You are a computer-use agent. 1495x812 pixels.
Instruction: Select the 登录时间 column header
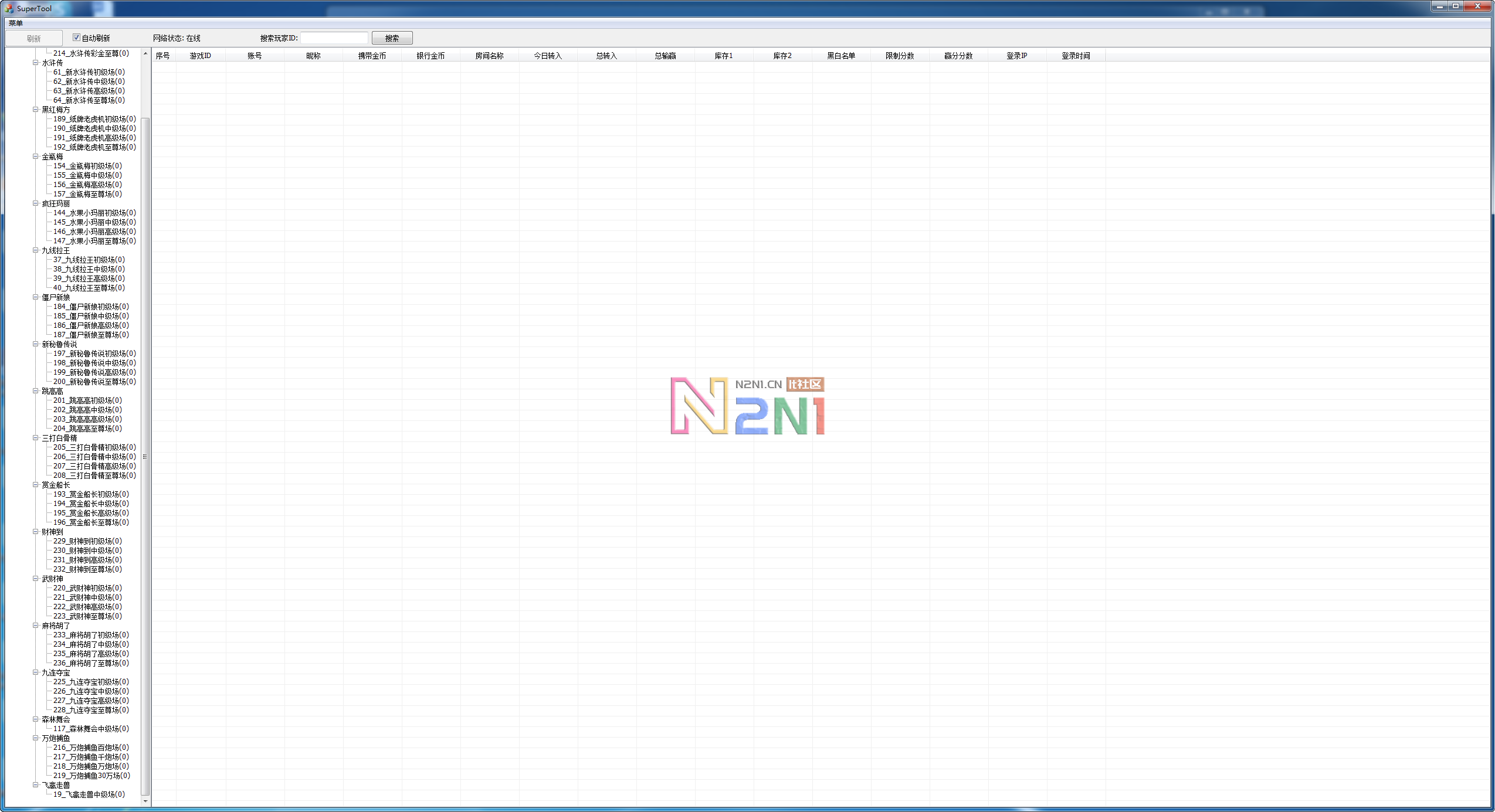click(x=1075, y=56)
